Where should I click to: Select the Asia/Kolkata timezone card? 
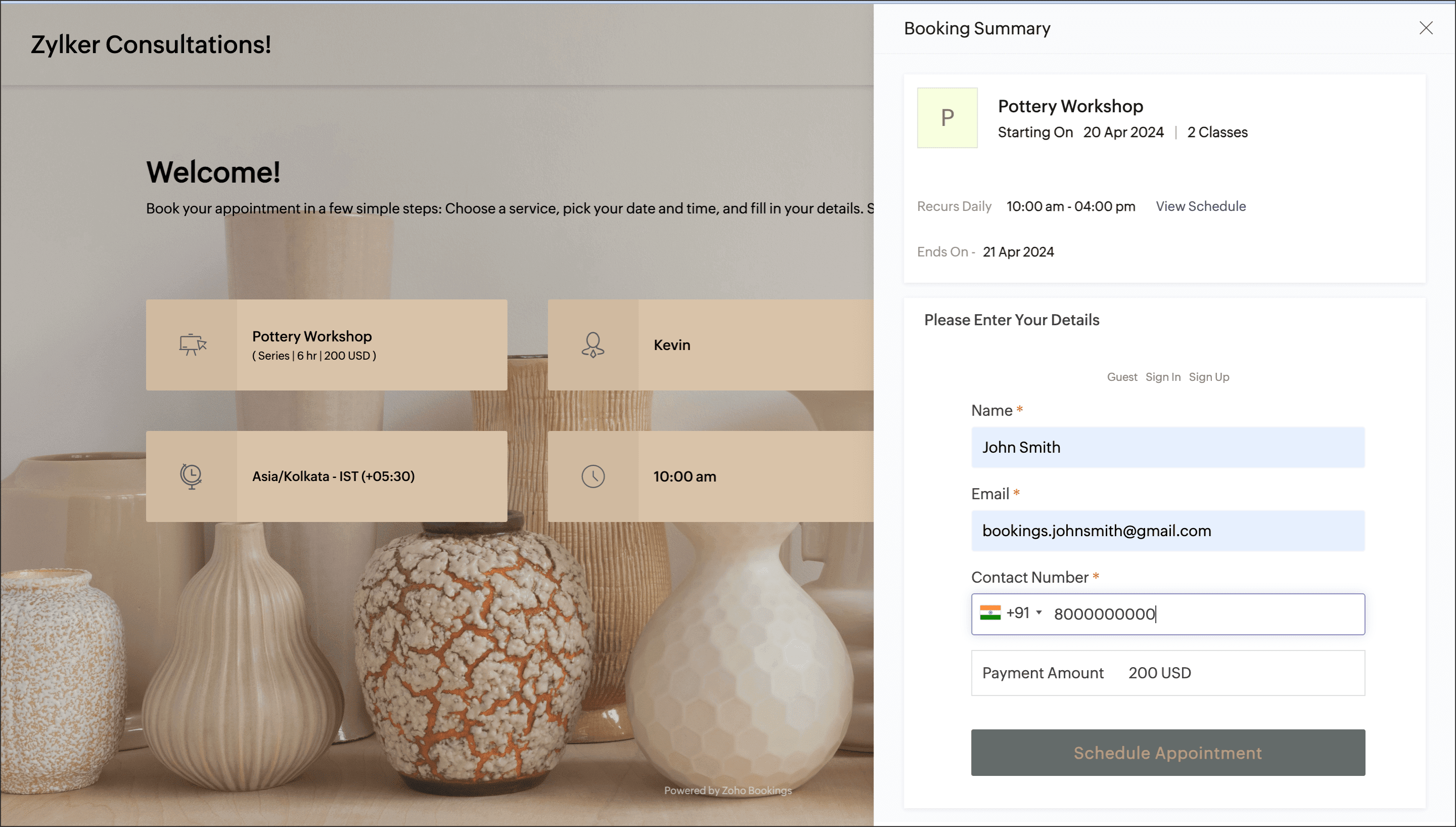[327, 476]
